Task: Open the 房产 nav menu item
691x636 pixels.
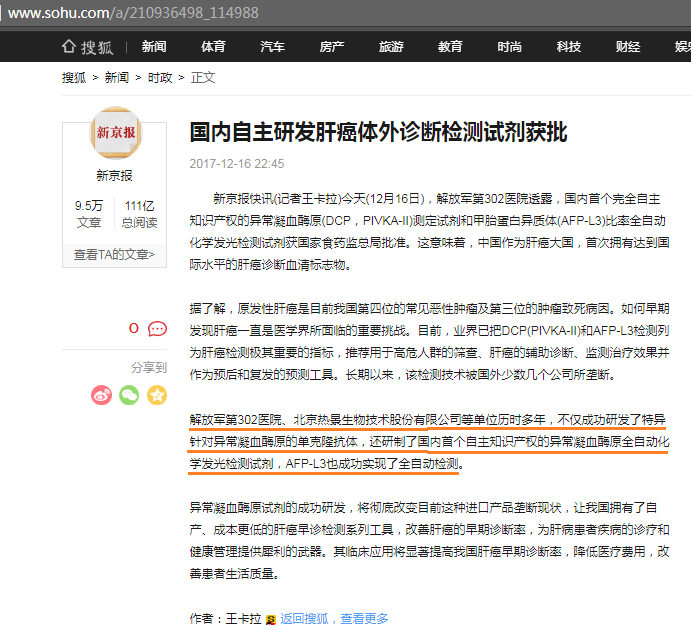Action: pyautogui.click(x=332, y=46)
